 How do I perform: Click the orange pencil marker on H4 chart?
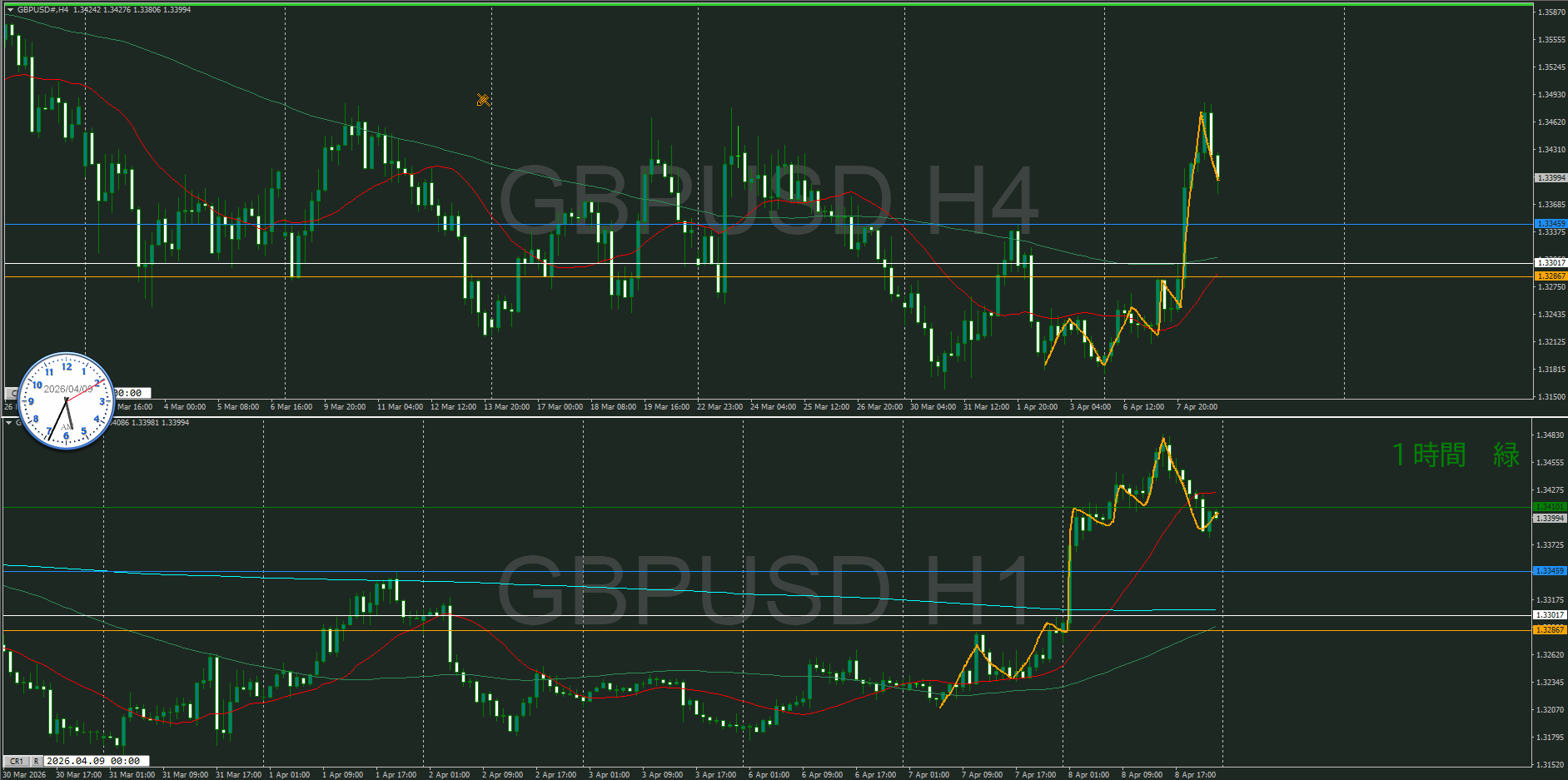click(x=483, y=100)
